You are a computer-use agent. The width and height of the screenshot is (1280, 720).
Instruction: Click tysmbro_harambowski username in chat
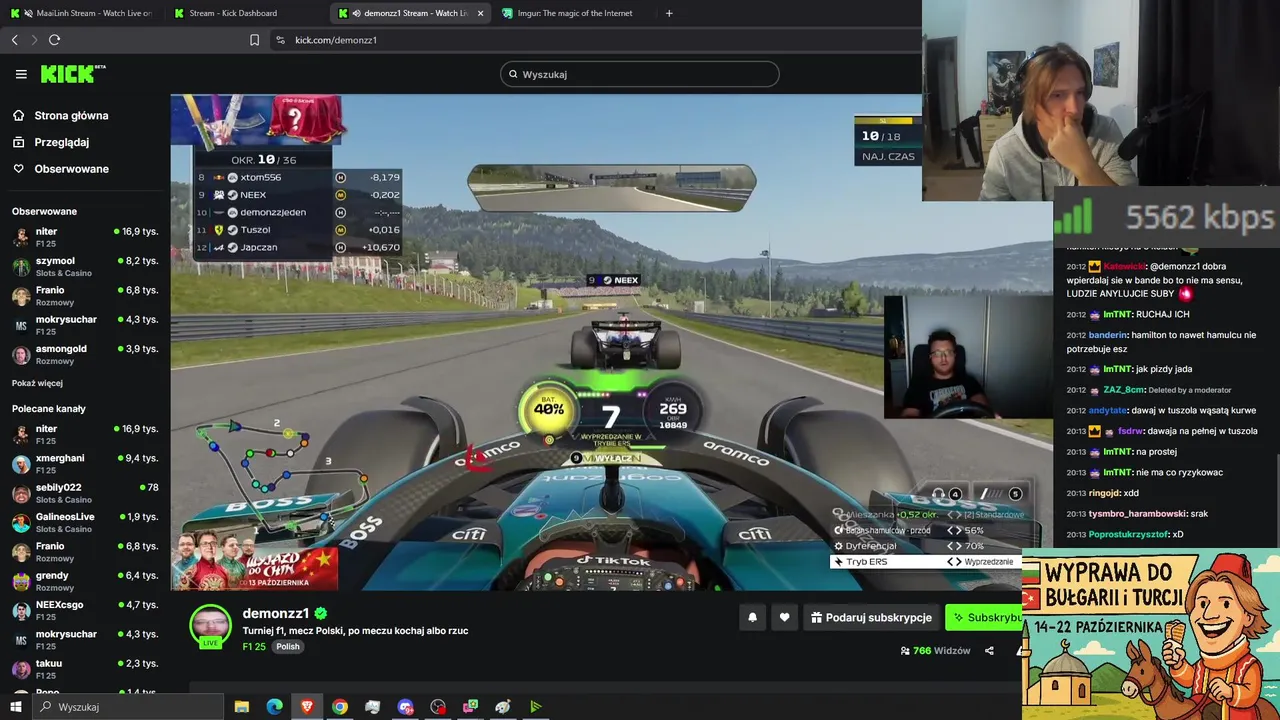1137,514
